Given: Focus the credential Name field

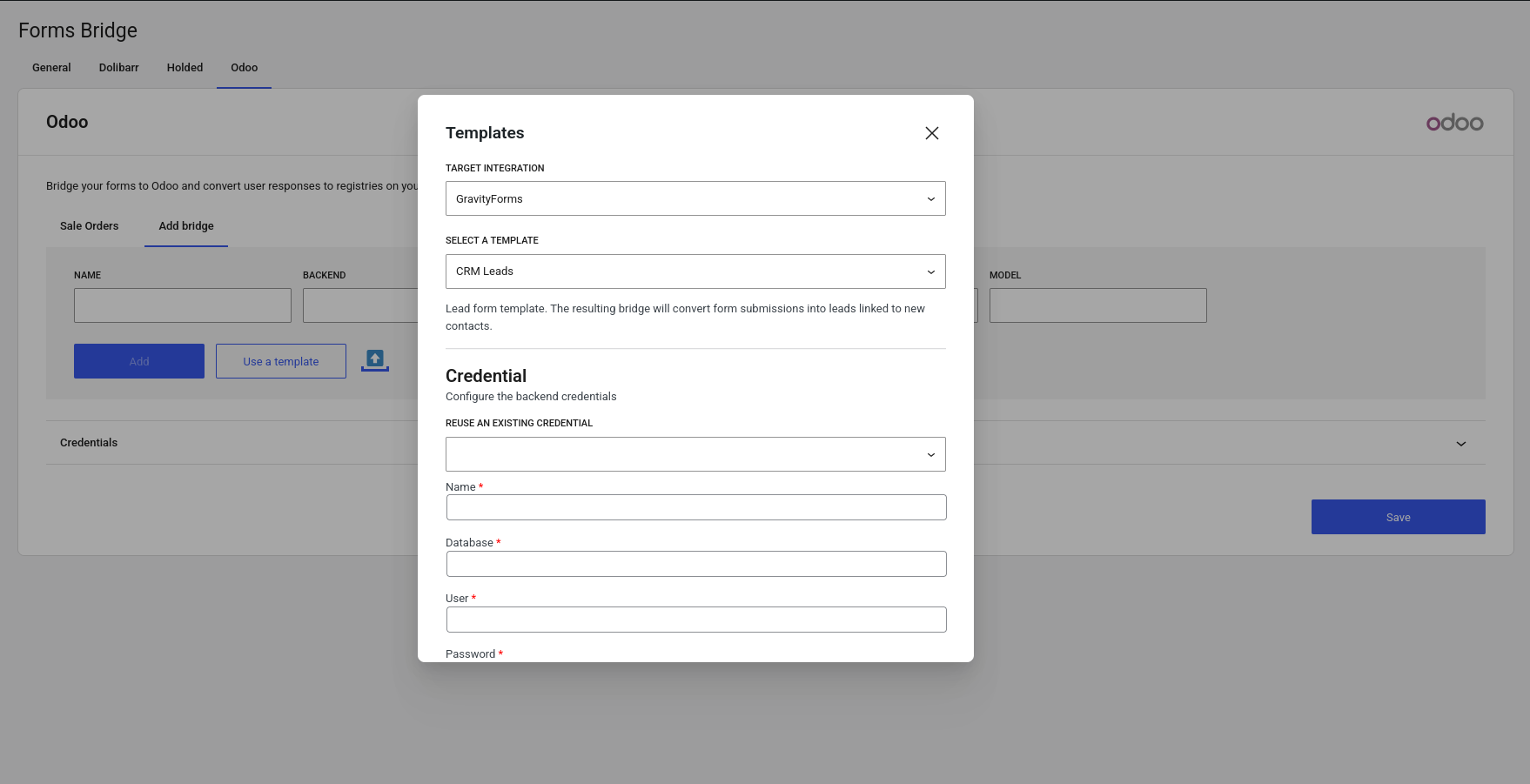Looking at the screenshot, I should [x=696, y=507].
